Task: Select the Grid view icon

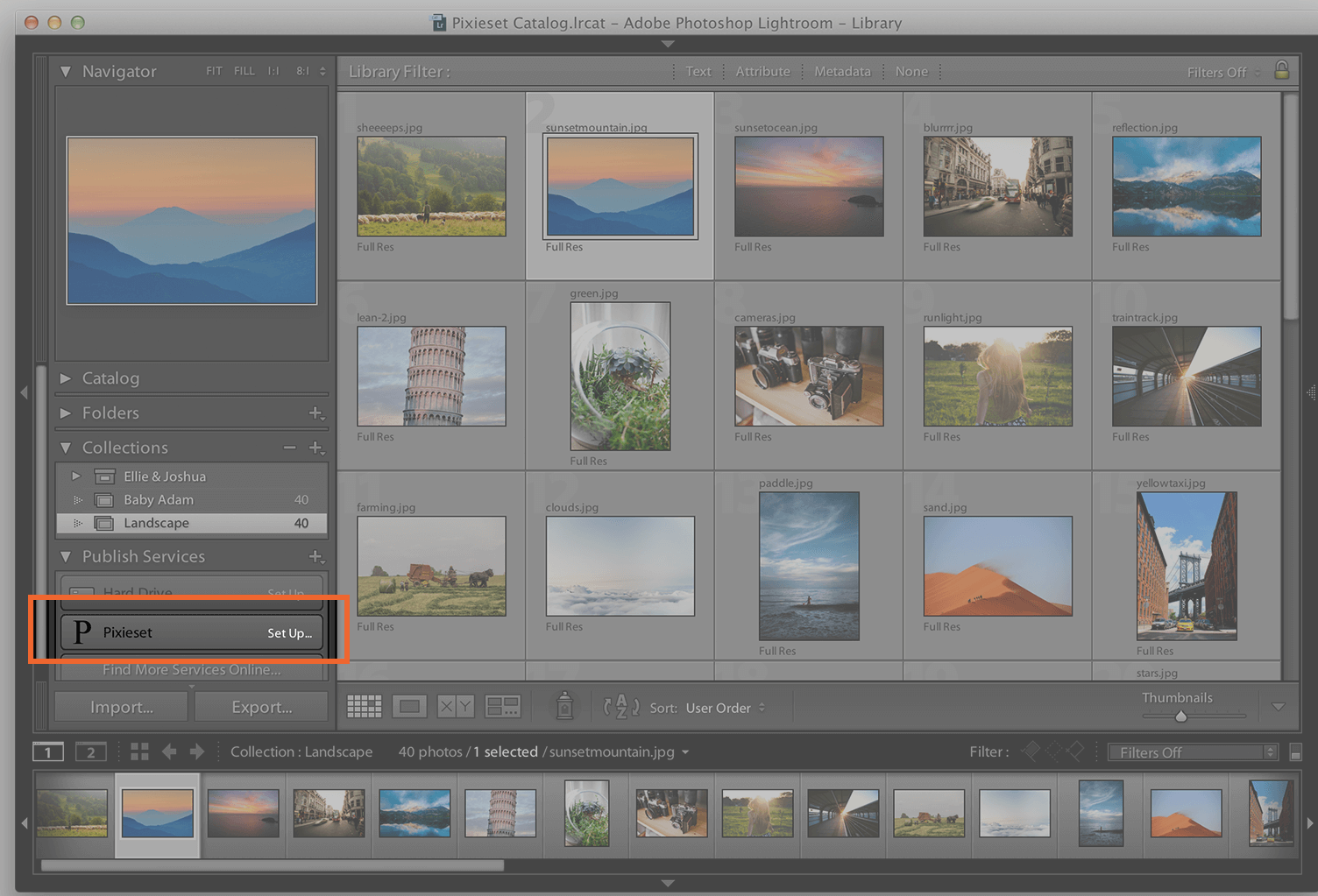Action: coord(364,706)
